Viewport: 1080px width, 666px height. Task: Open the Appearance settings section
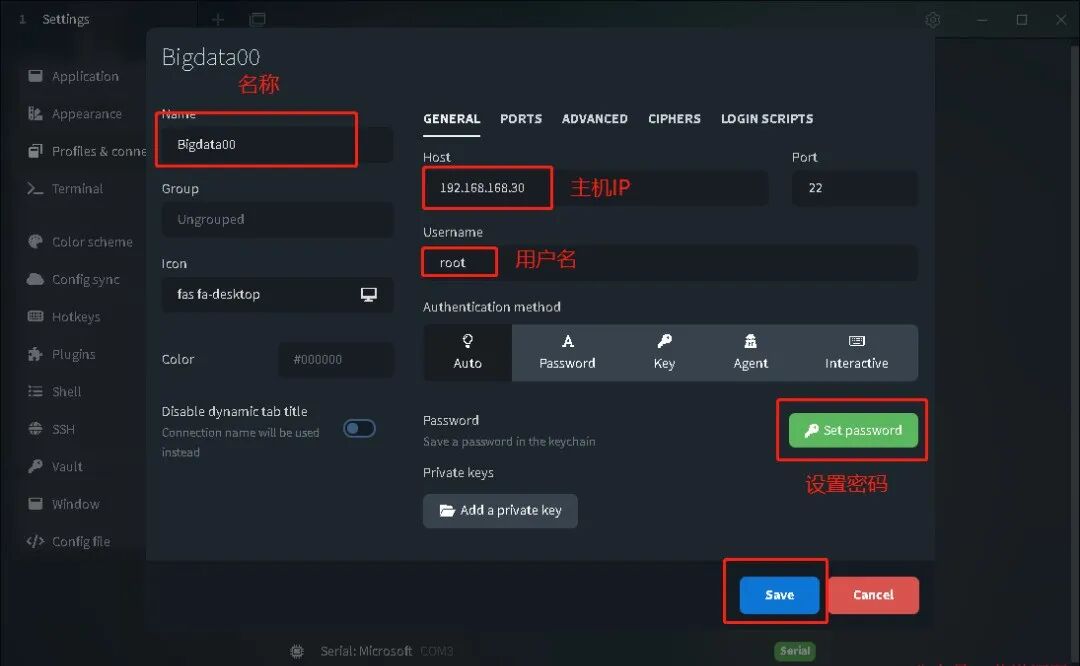point(74,114)
